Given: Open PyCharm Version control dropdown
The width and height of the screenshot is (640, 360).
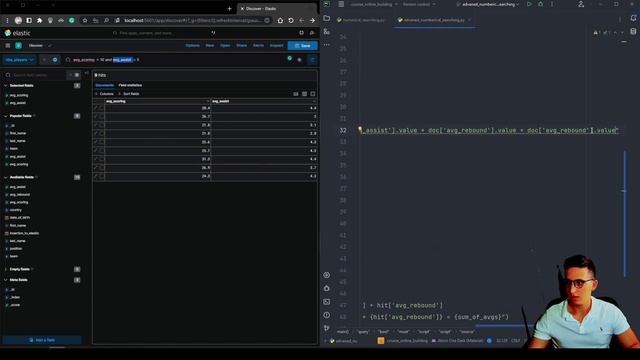Looking at the screenshot, I should pyautogui.click(x=419, y=4).
